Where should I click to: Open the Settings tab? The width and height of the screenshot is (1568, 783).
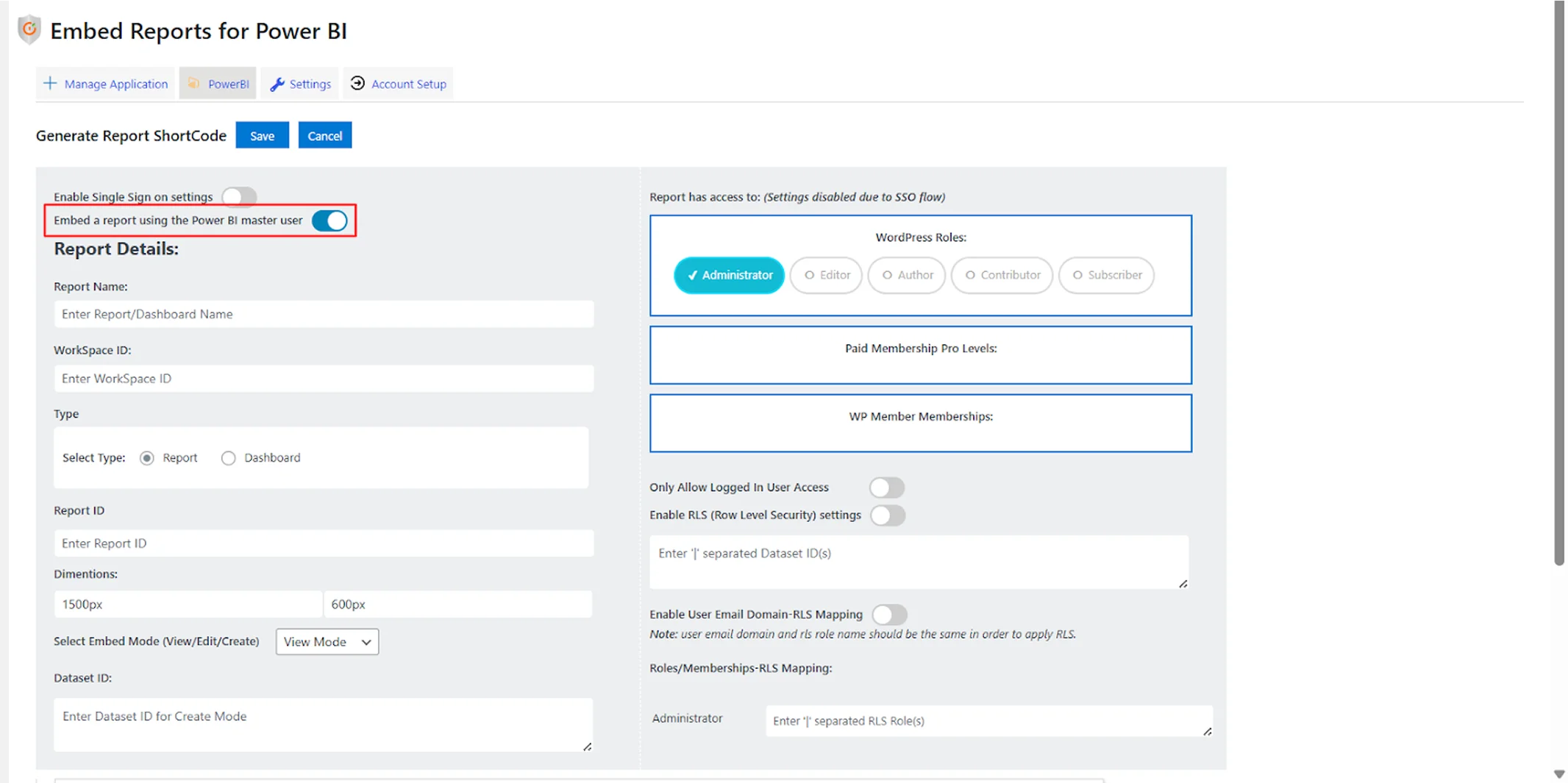[300, 84]
